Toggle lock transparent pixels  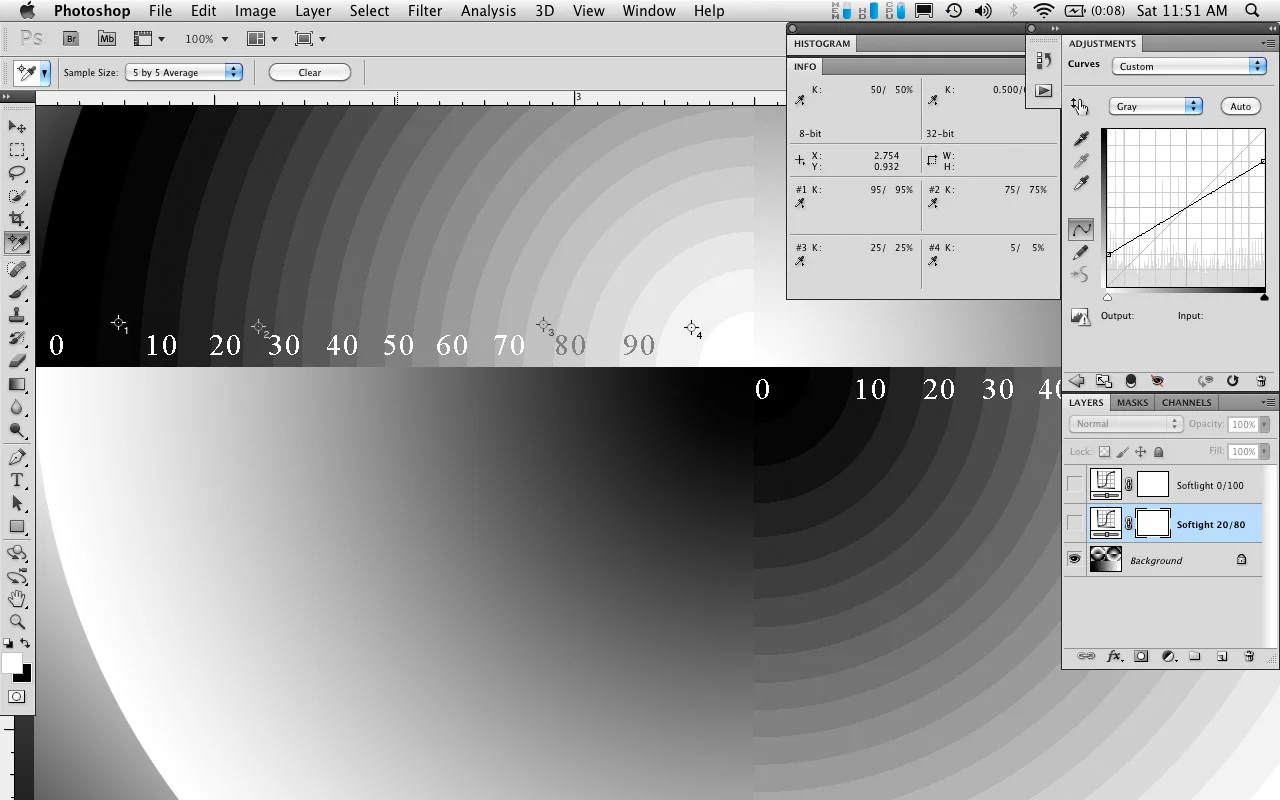1104,452
